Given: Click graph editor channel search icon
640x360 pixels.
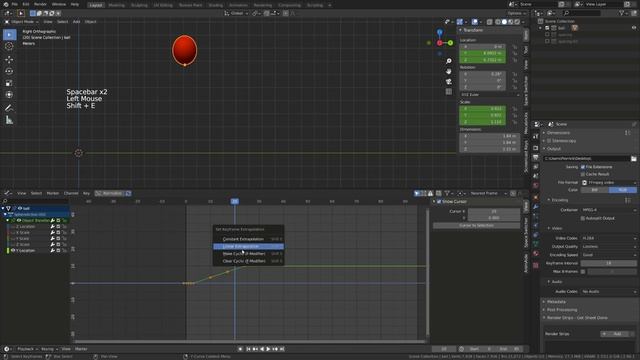Looking at the screenshot, I should [x=5, y=201].
